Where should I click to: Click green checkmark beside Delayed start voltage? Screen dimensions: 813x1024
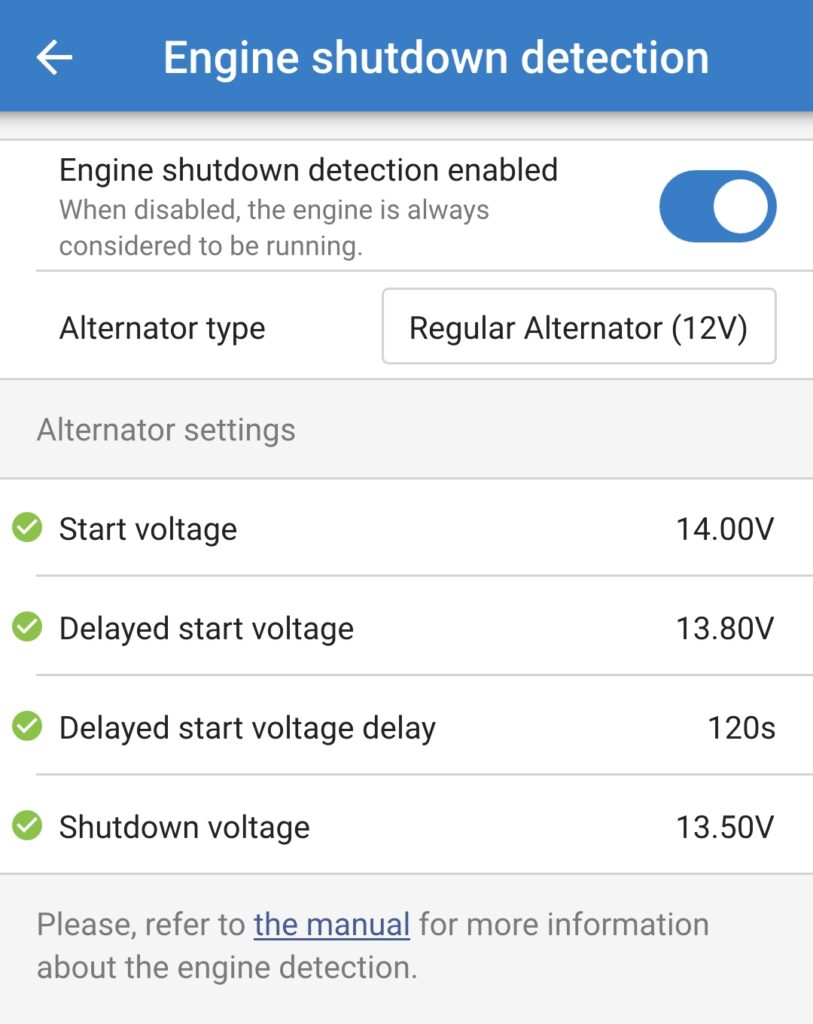pos(27,627)
